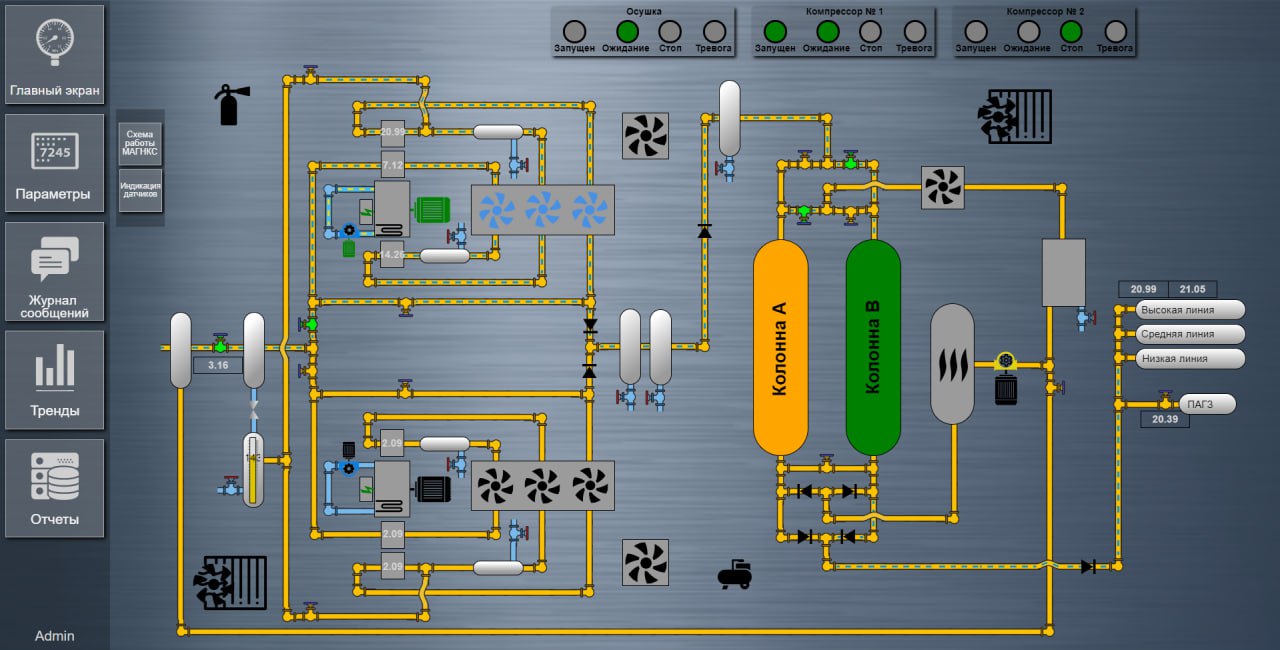
Task: Click the green Колонна B vessel
Action: tap(873, 347)
